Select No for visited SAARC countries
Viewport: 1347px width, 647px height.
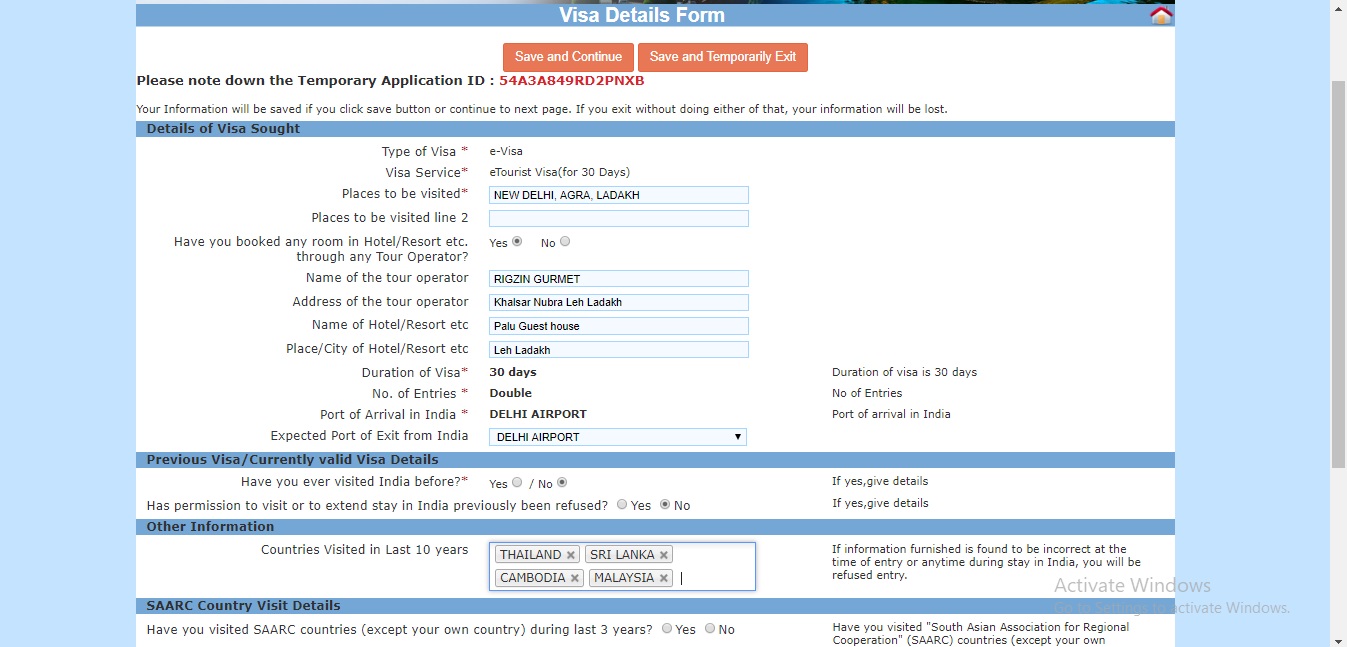click(710, 629)
